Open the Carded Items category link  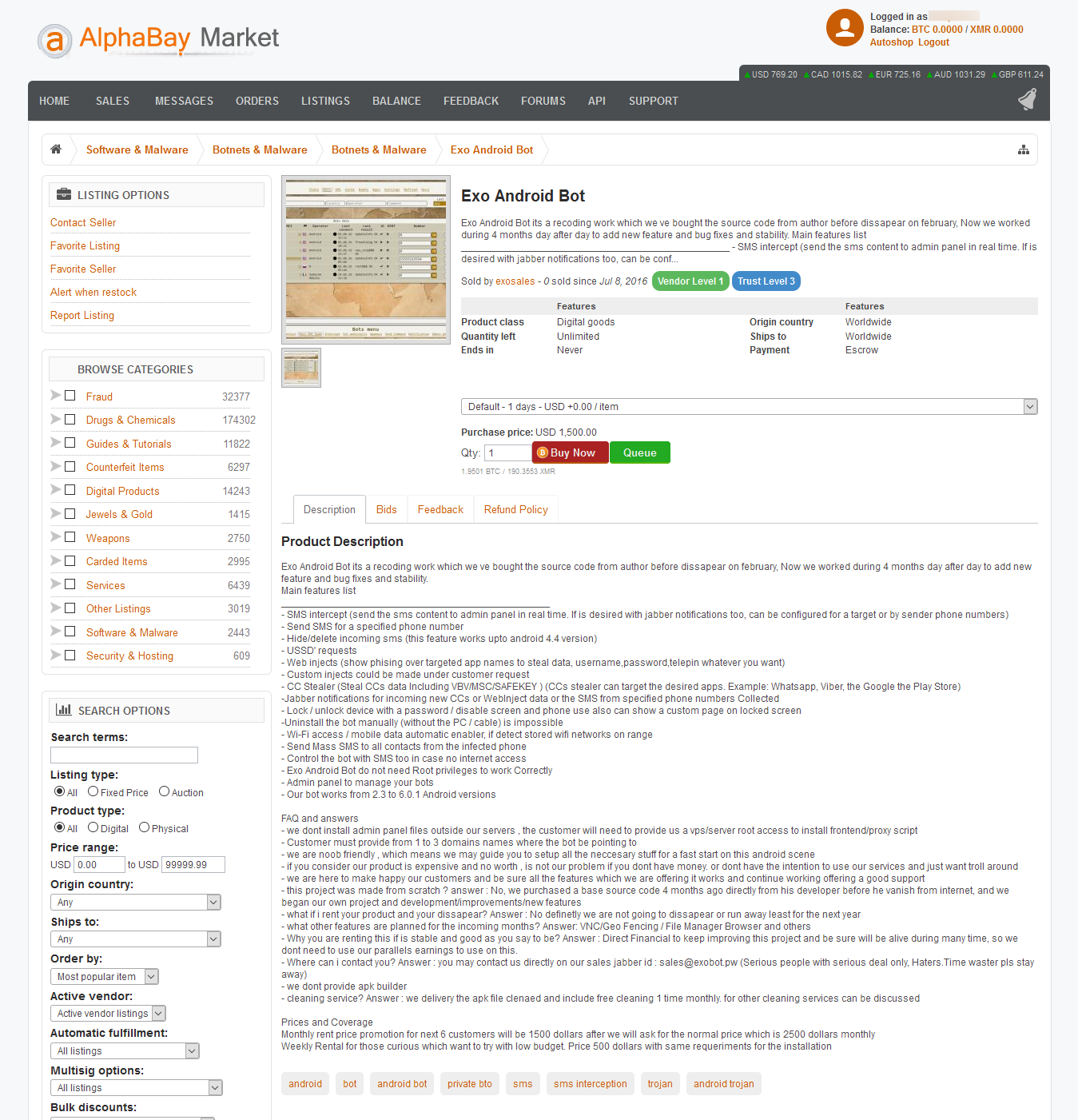[x=117, y=561]
